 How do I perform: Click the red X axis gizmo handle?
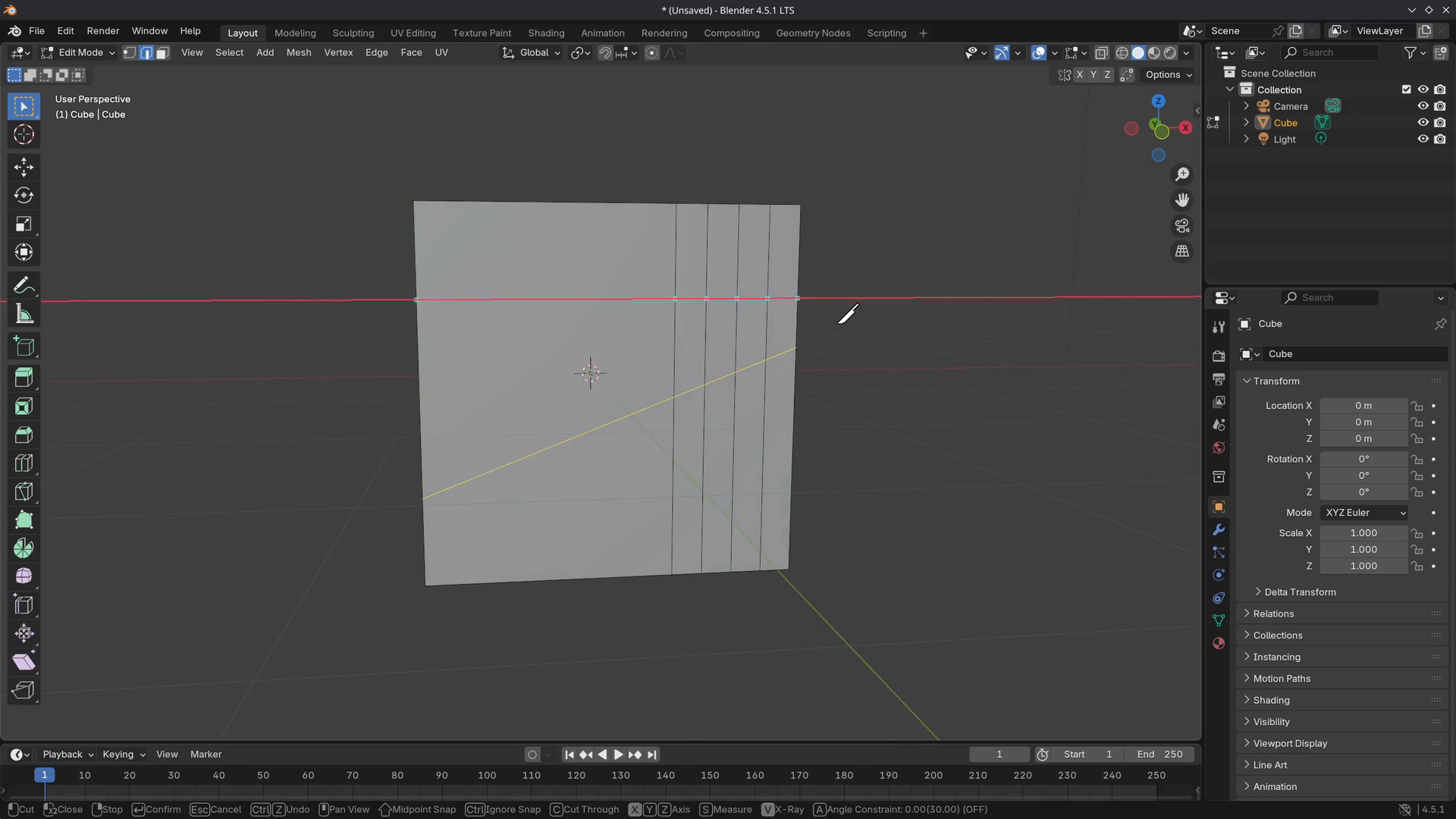click(x=1185, y=127)
